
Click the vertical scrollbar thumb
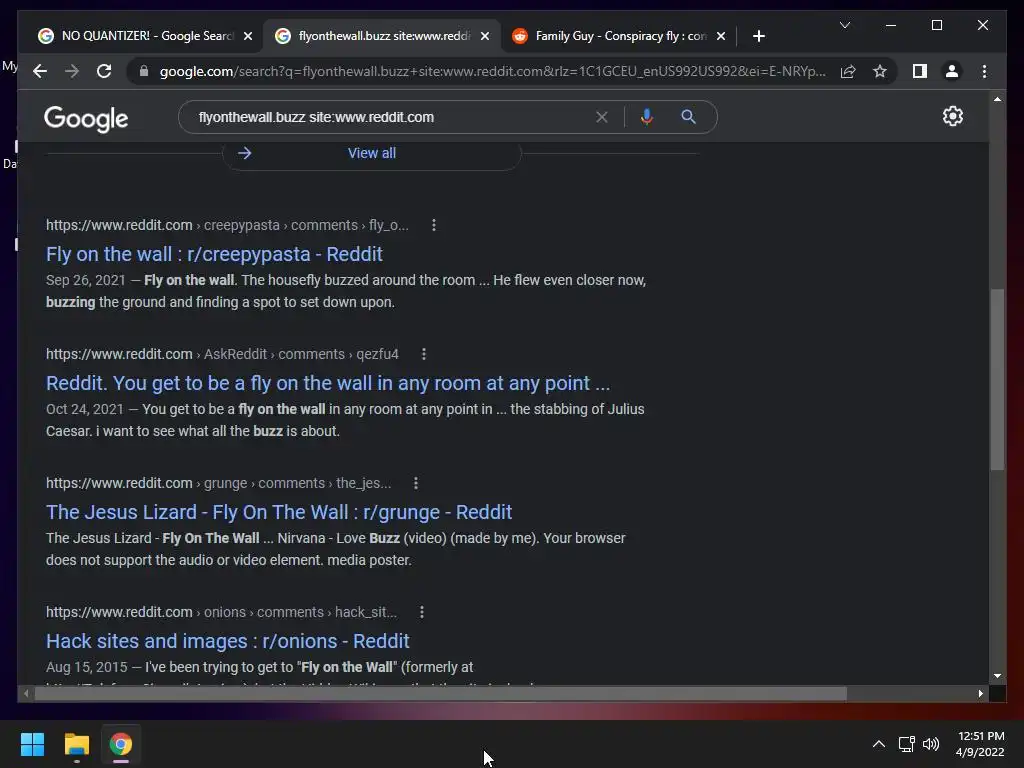[x=997, y=379]
